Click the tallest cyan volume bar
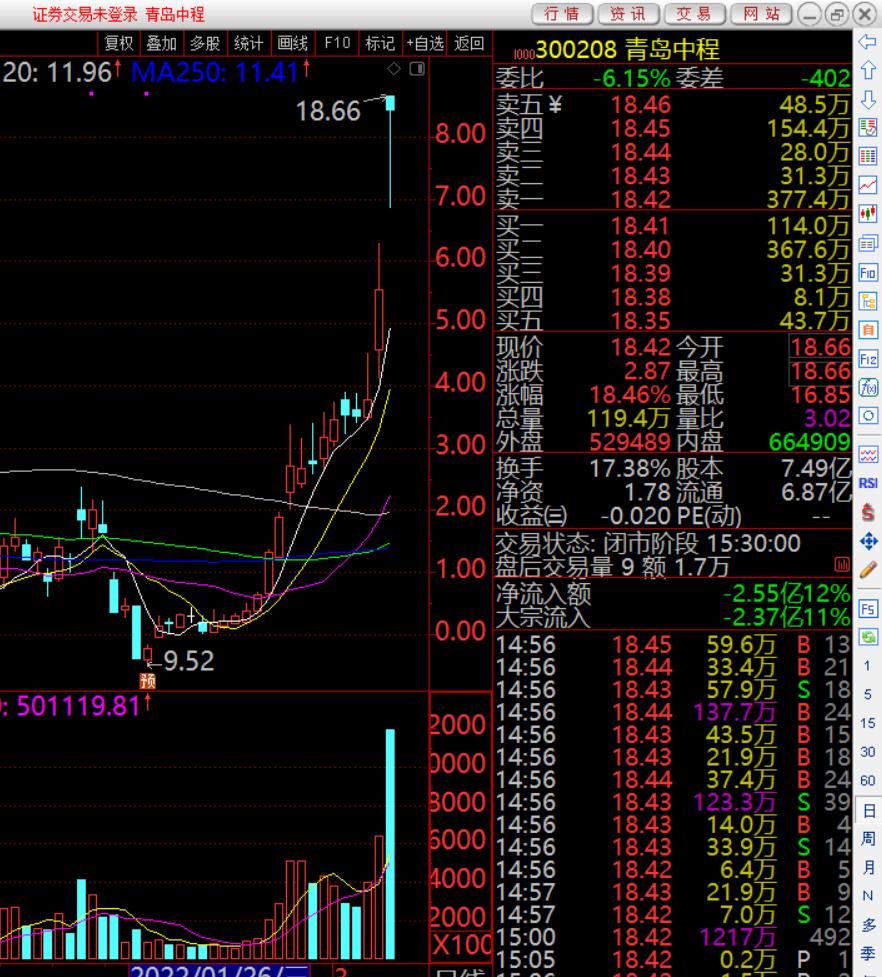882x977 pixels. point(390,843)
